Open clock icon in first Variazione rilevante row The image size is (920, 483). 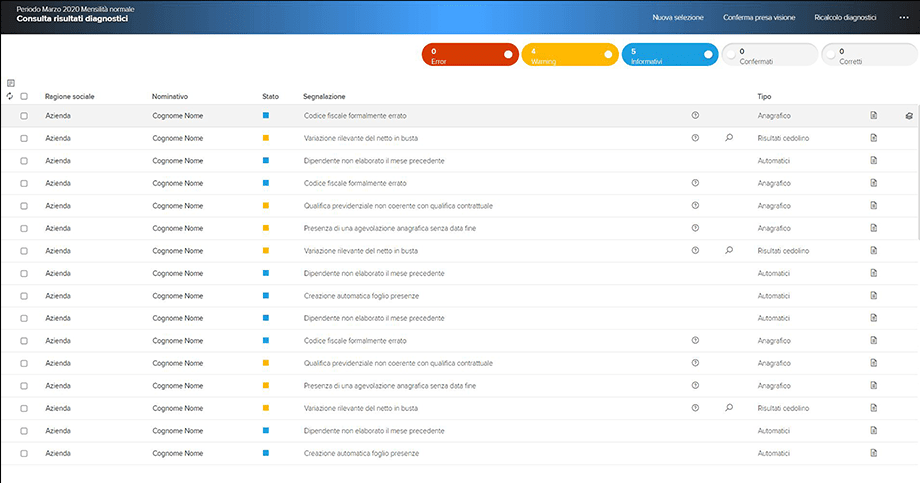click(x=695, y=138)
